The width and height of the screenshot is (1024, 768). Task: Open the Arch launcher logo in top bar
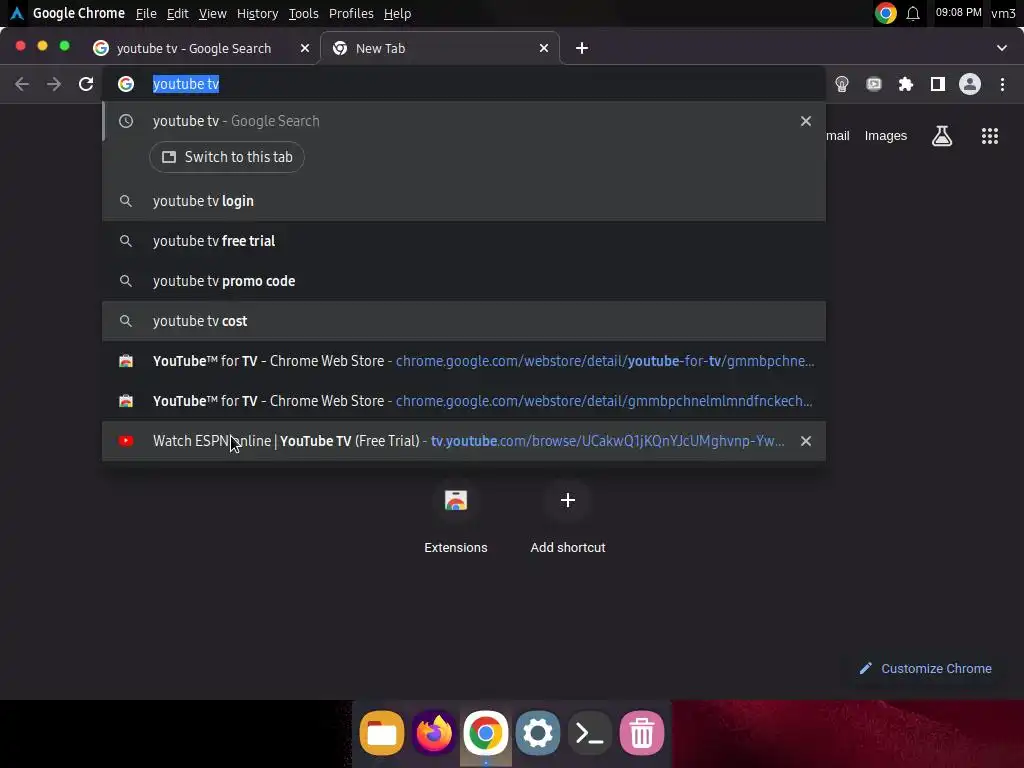click(17, 13)
